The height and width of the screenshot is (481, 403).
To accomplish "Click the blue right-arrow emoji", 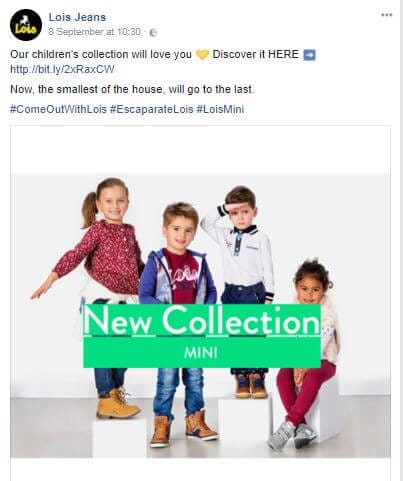I will 309,55.
